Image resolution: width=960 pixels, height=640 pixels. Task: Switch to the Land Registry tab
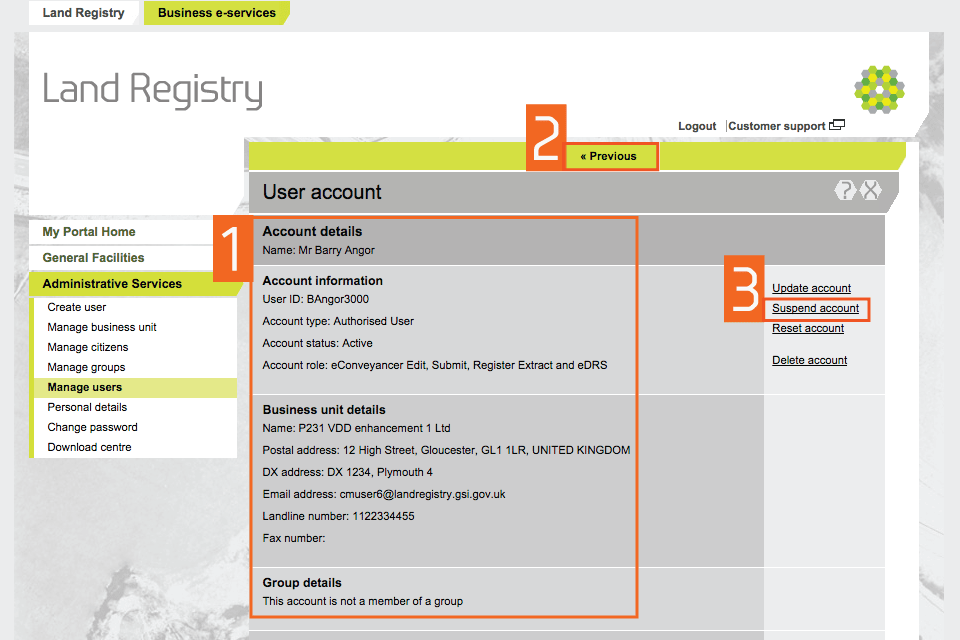pos(83,13)
